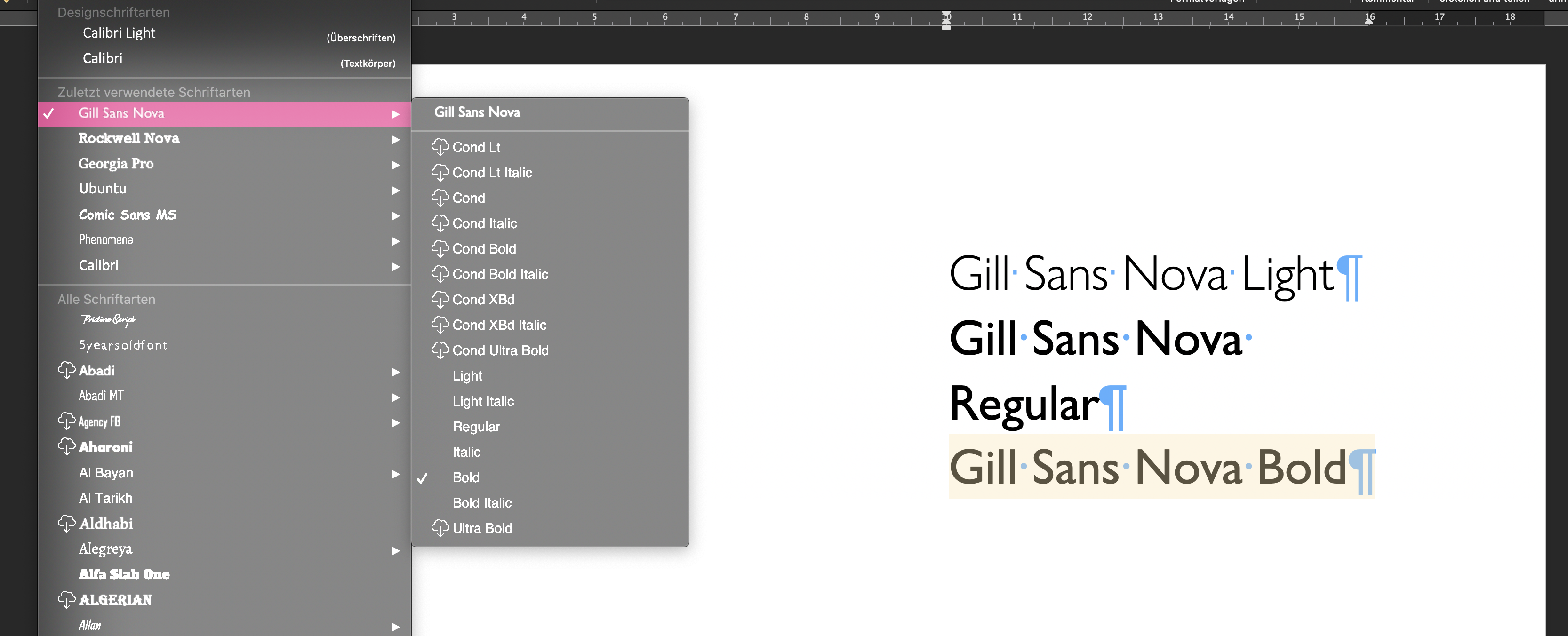Click the cloud icon beside Cond XBd Italic
The image size is (1568, 636).
pyautogui.click(x=440, y=326)
